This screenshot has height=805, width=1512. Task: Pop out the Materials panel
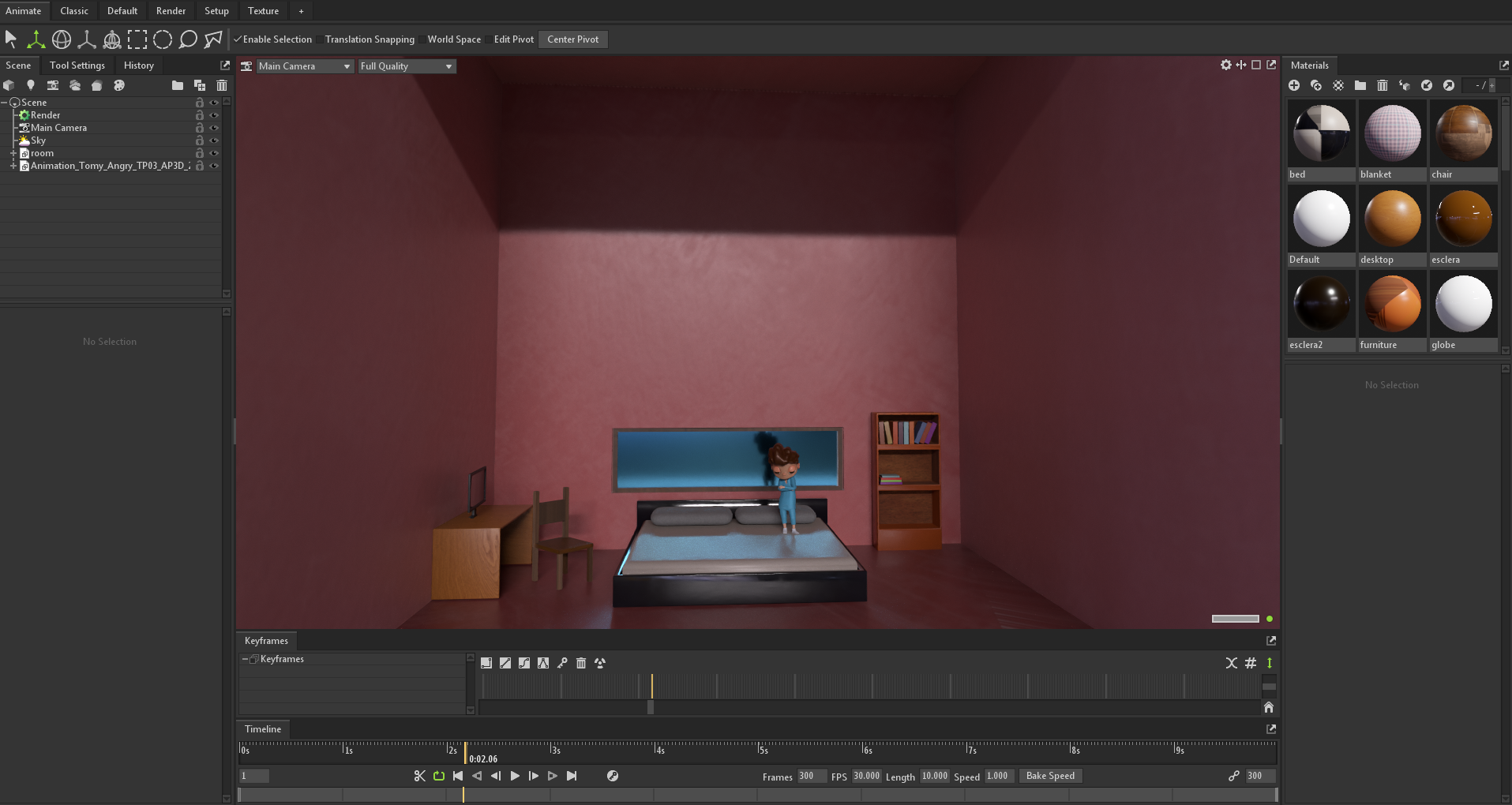[1504, 66]
